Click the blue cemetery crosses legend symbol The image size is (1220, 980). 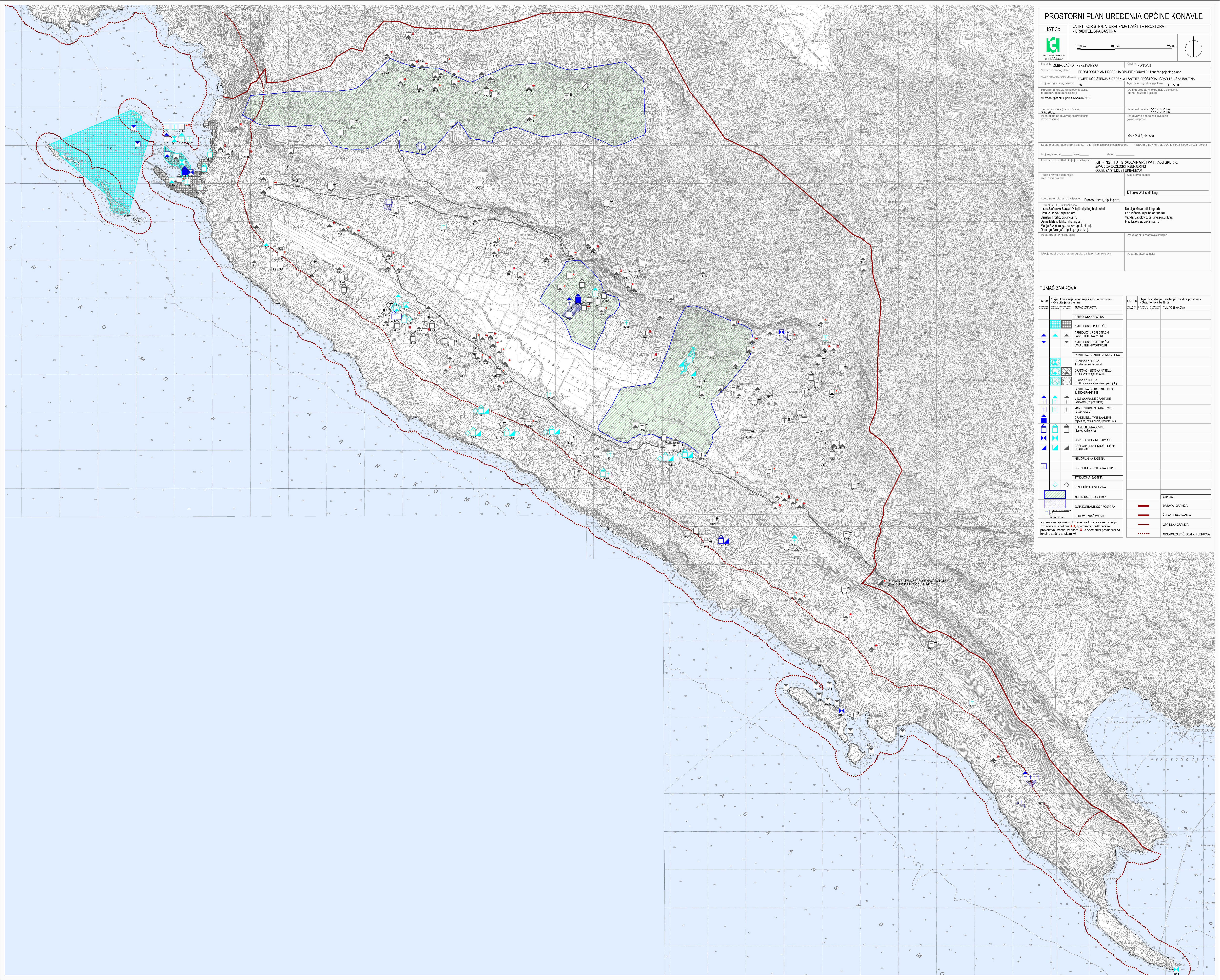pos(1044,466)
